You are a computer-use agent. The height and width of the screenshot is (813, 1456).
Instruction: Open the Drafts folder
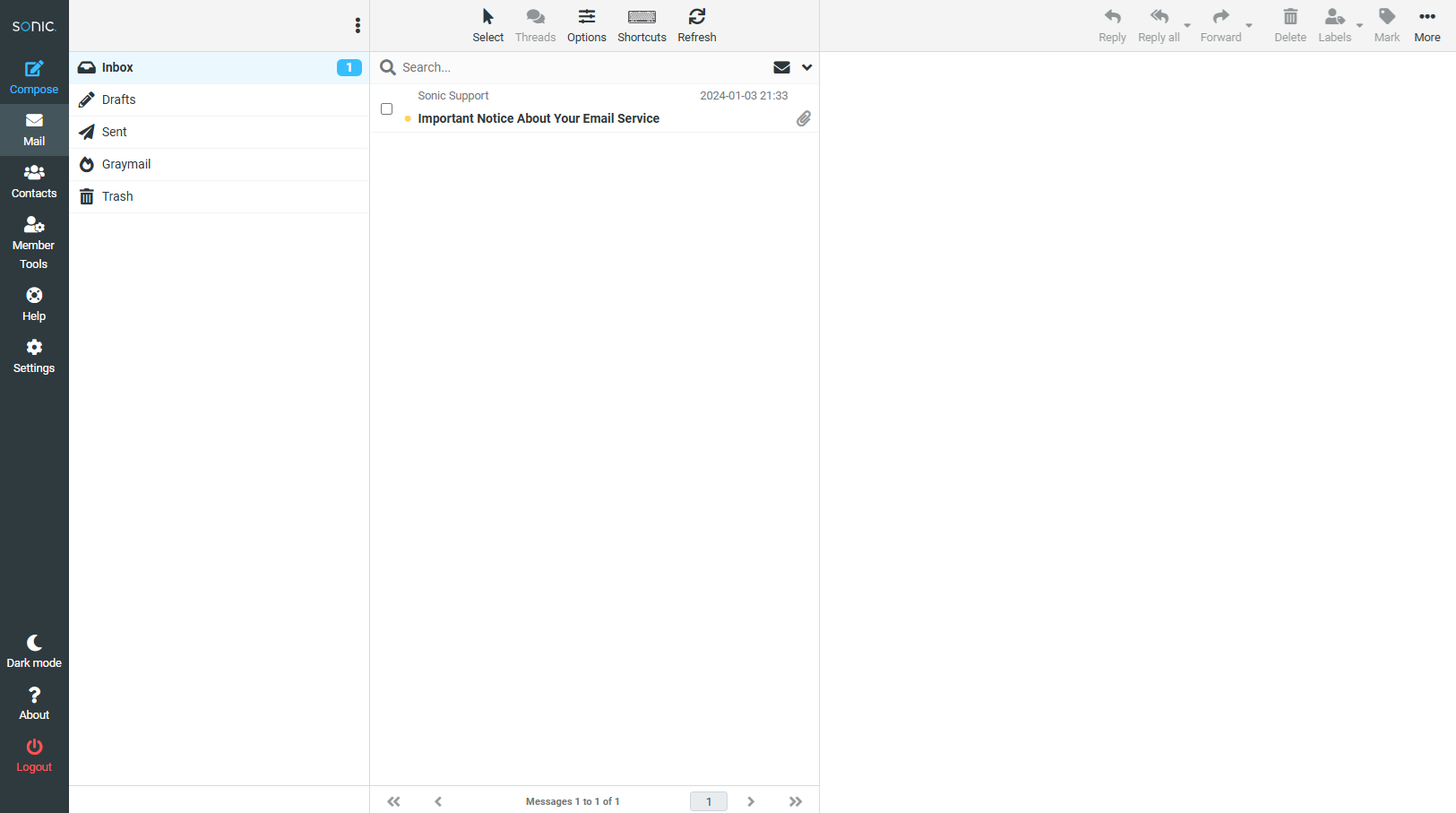tap(219, 99)
